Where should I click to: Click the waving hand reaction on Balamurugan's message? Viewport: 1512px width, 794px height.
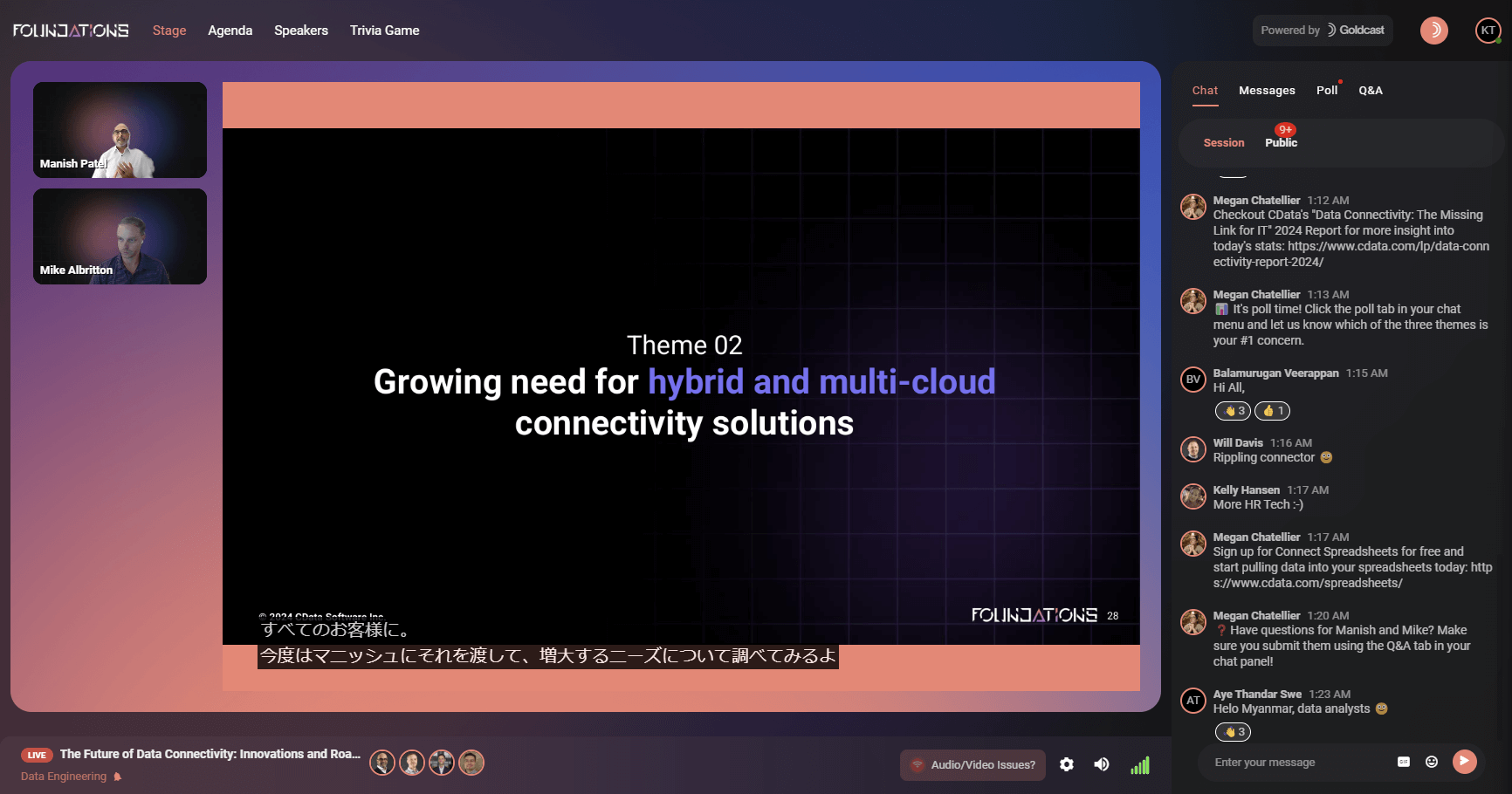pos(1234,411)
